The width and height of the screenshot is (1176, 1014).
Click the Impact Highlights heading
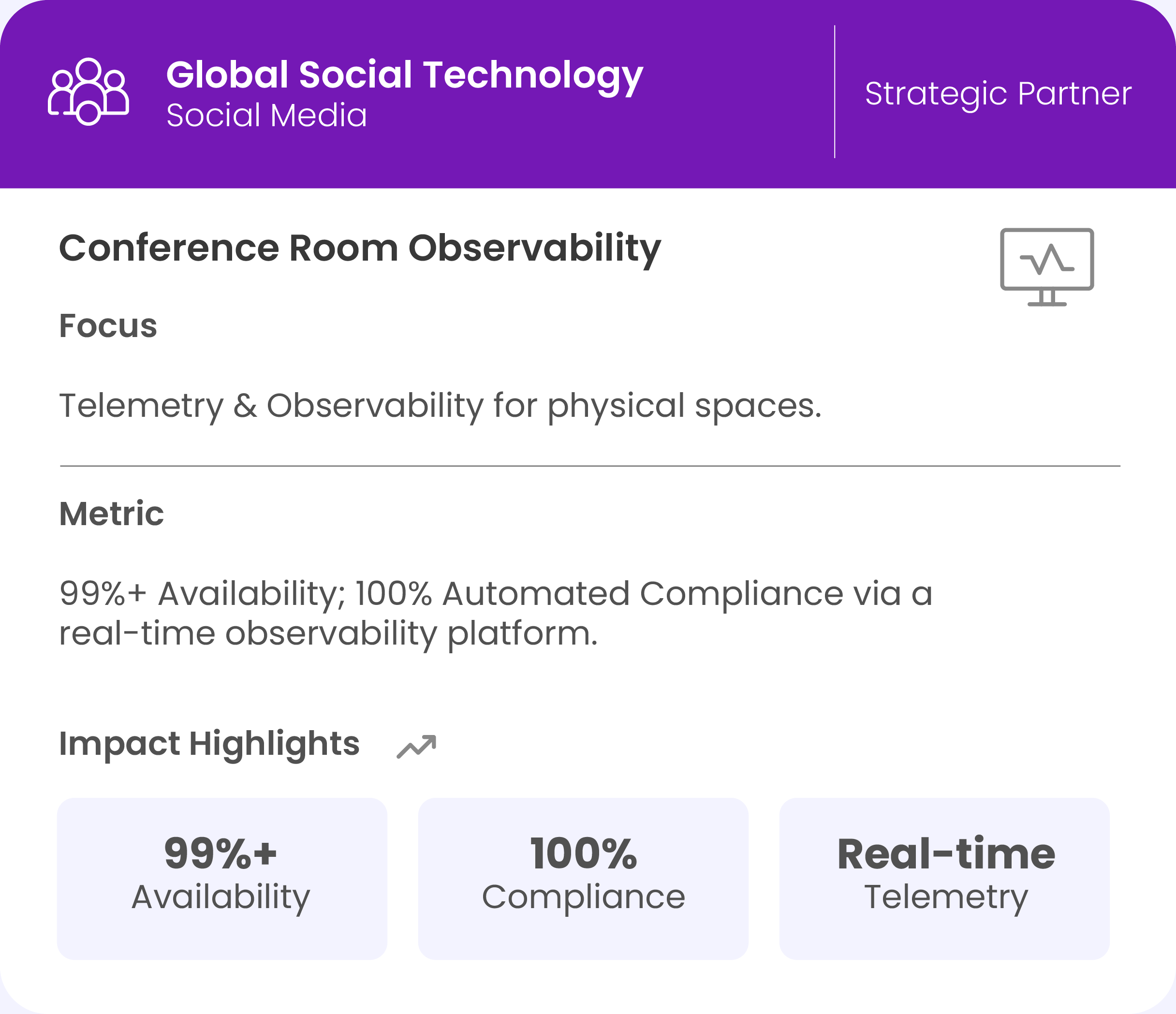pyautogui.click(x=209, y=743)
